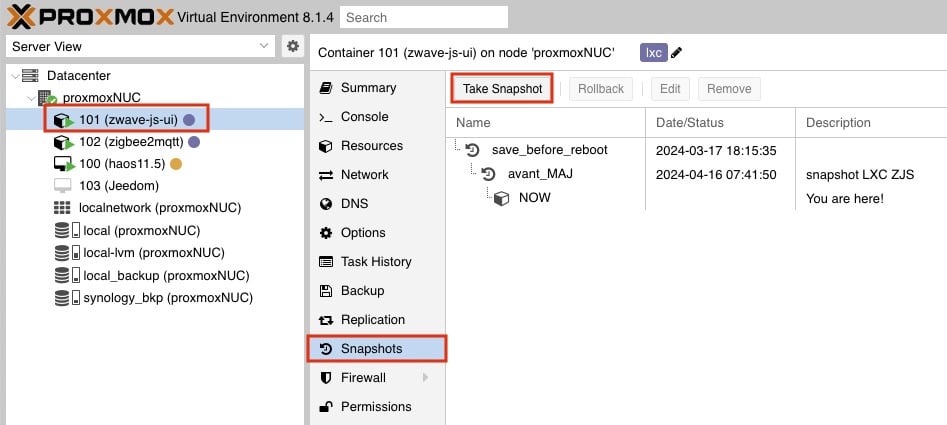
Task: Click the localnetwork grid icon
Action: click(x=63, y=208)
